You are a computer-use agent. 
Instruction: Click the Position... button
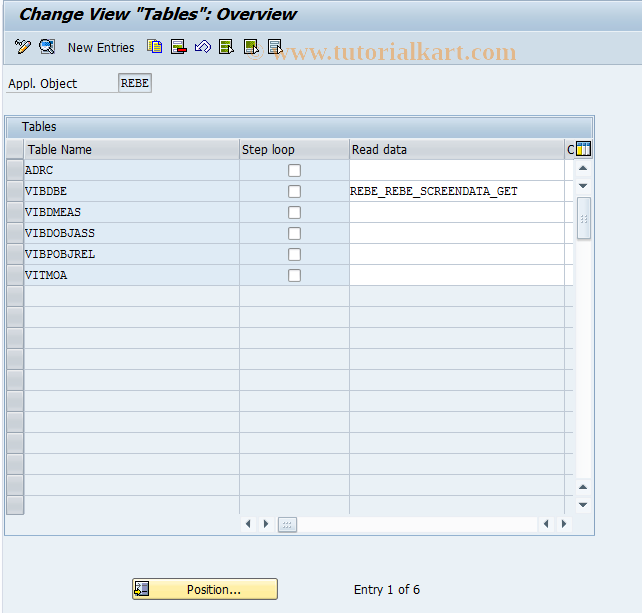(x=205, y=589)
